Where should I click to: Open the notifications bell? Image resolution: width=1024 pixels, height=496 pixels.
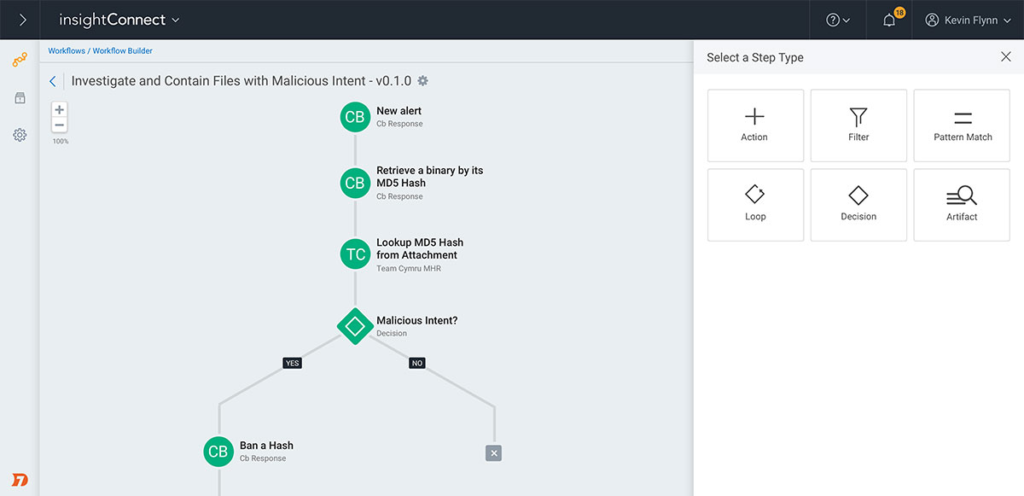pos(889,20)
